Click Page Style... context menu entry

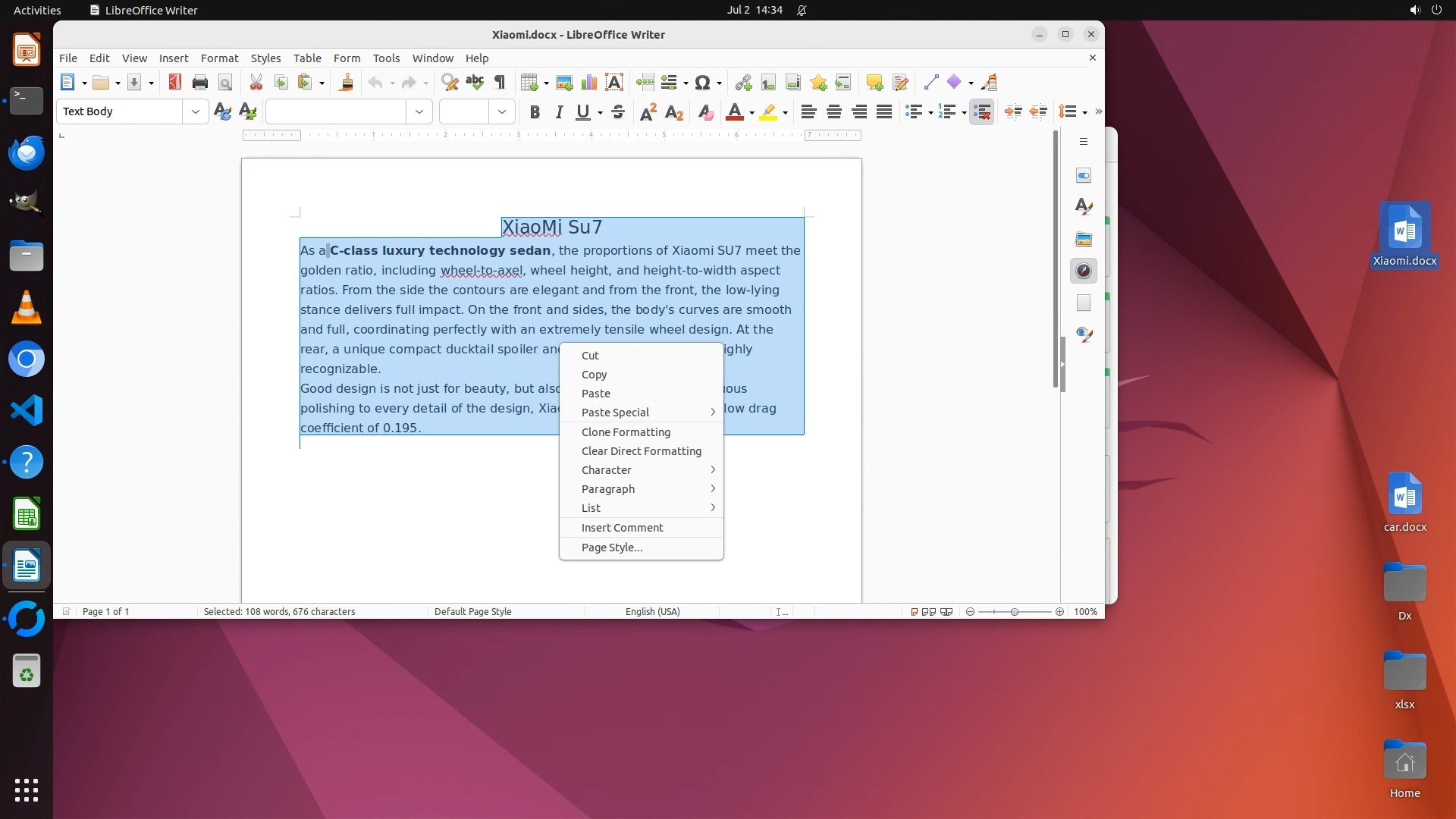(611, 548)
